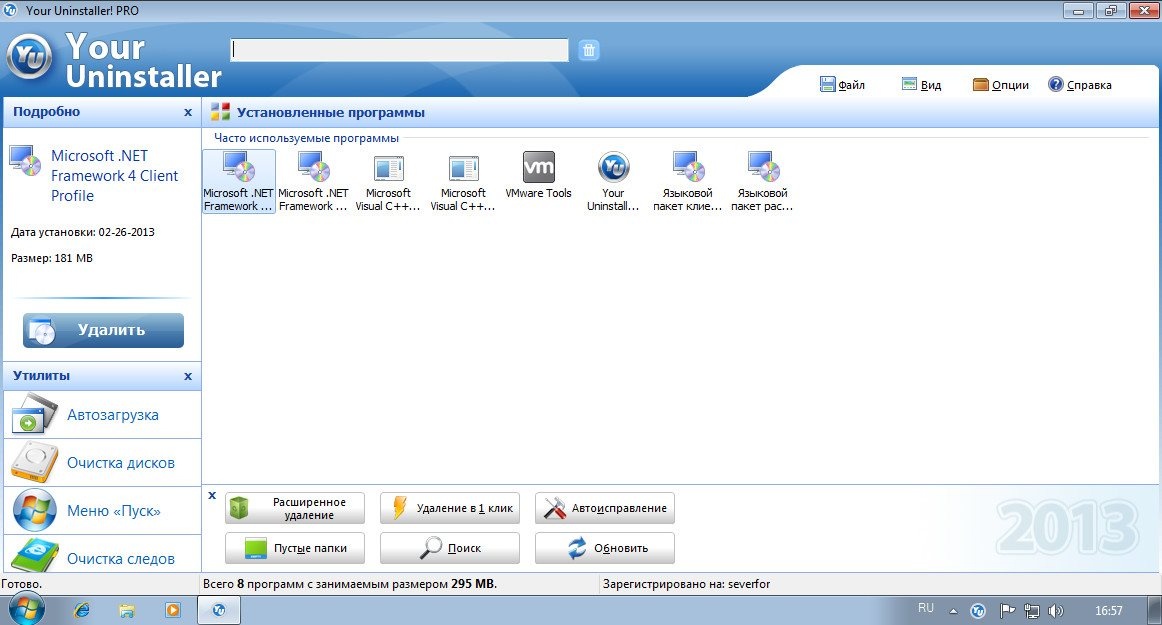Click the Зарегистрировано на: severfor status text
The width and height of the screenshot is (1162, 625).
pos(686,584)
